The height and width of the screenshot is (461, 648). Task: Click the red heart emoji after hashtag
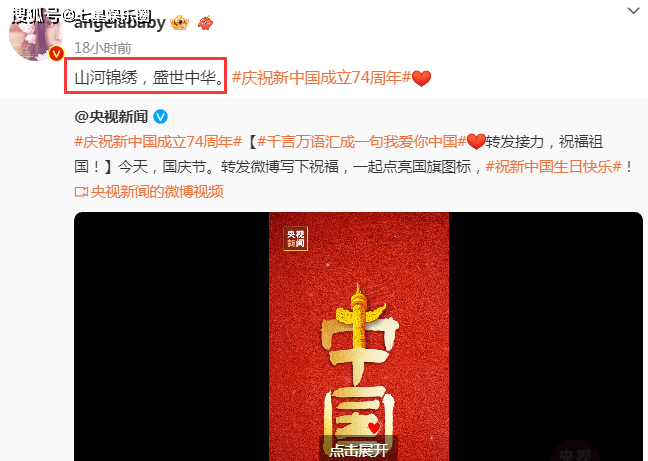click(x=422, y=78)
